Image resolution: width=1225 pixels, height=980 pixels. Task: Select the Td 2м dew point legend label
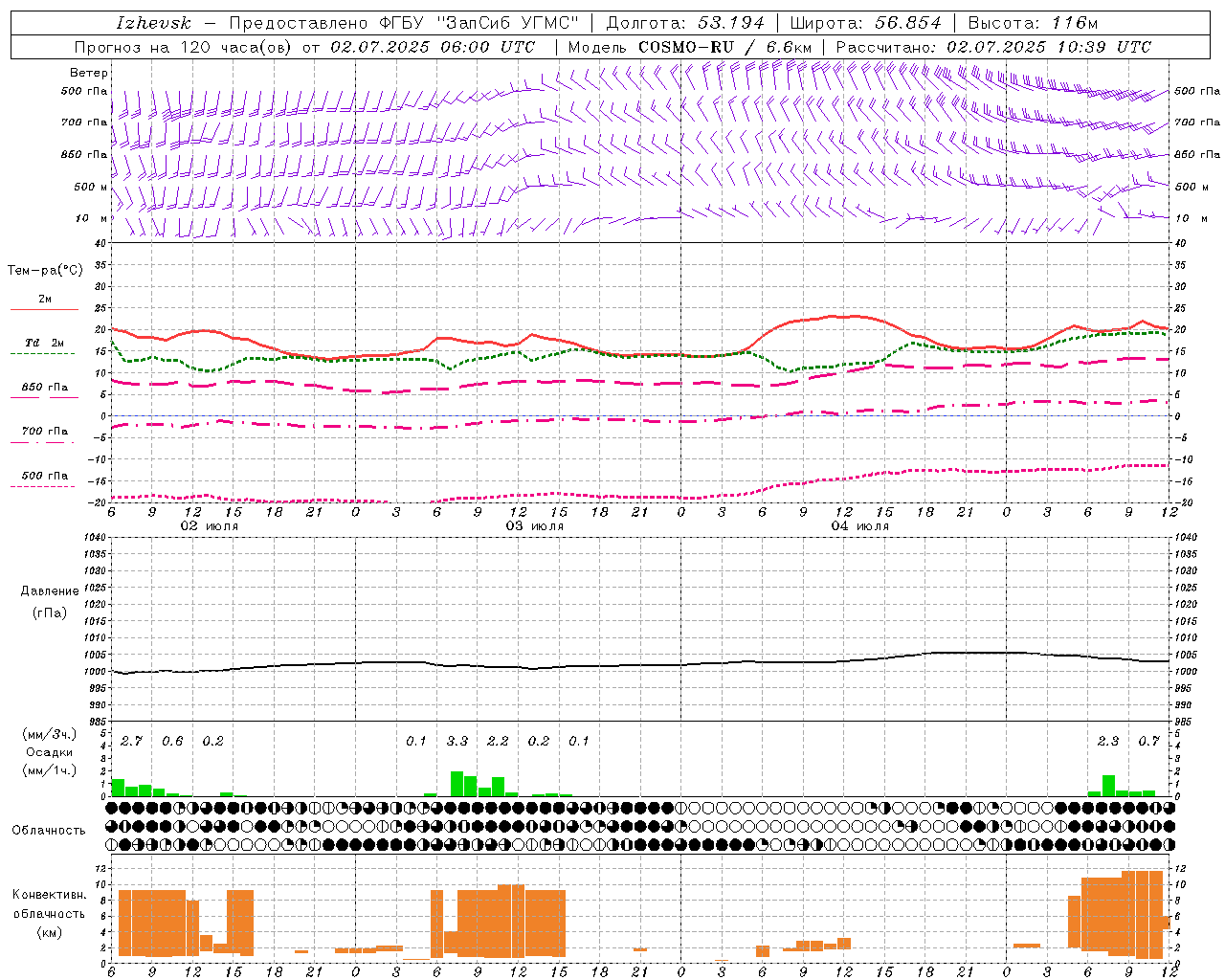coord(45,343)
